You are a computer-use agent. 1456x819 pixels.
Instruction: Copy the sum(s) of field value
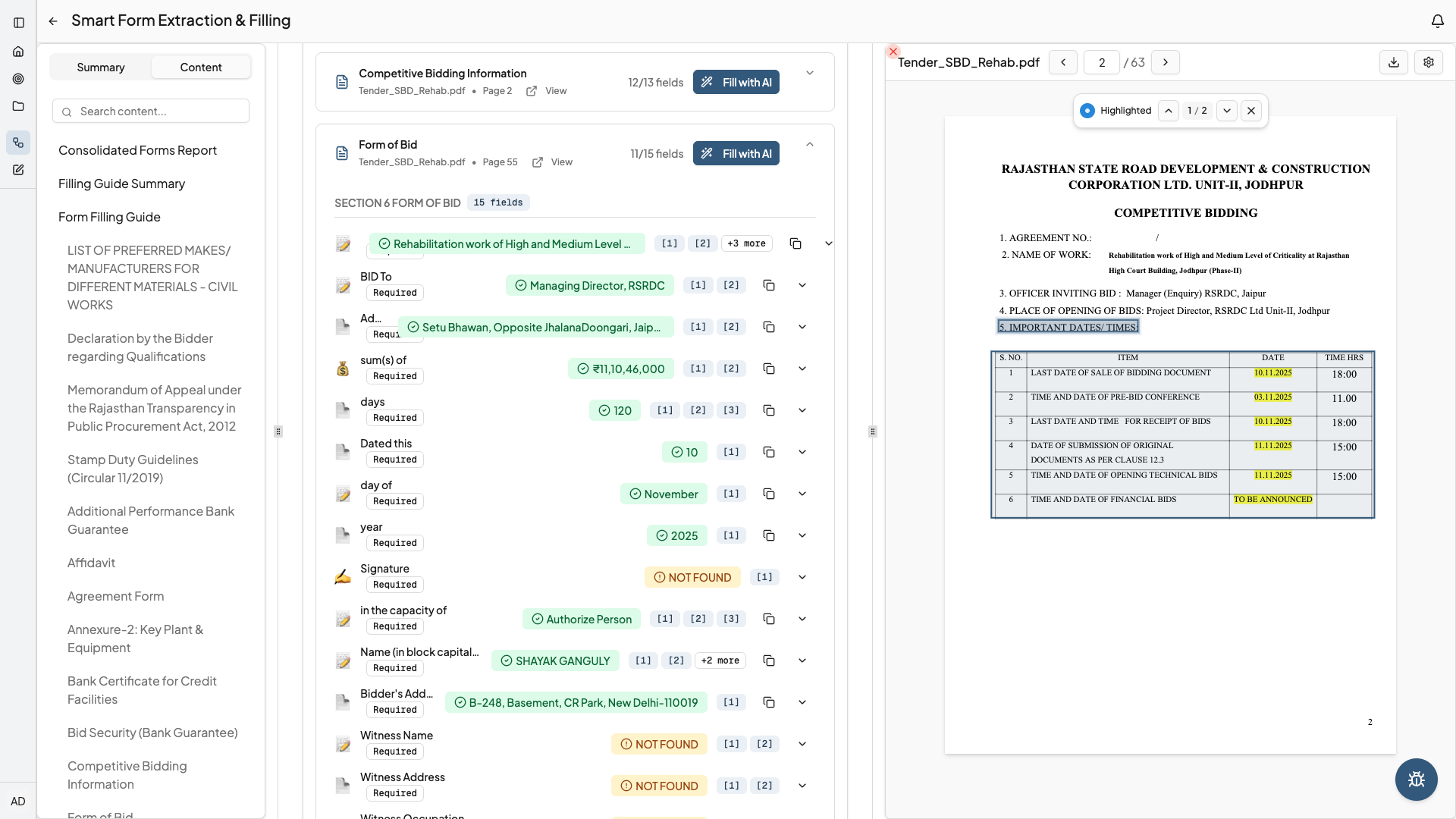pyautogui.click(x=769, y=369)
